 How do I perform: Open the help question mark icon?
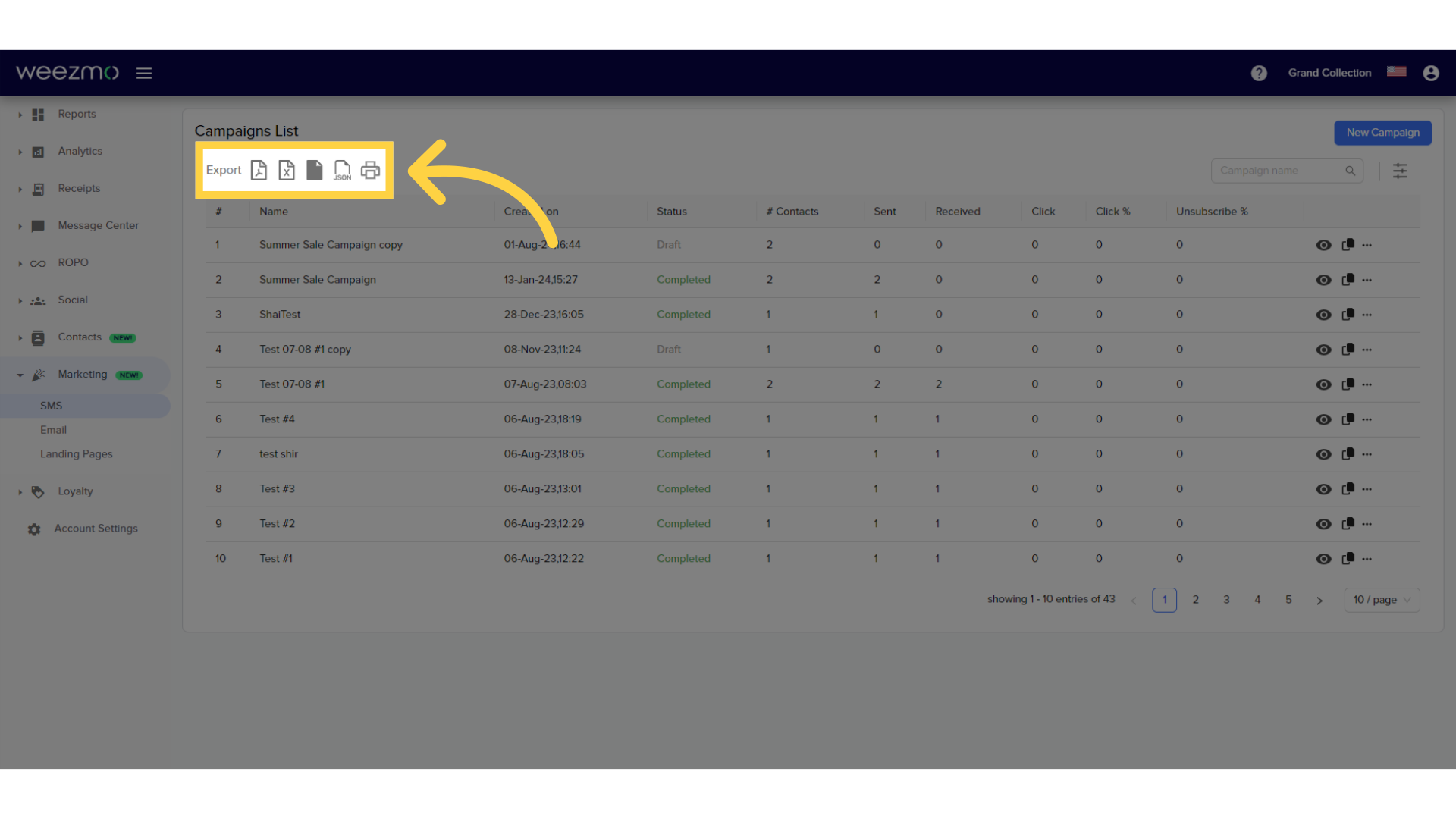[x=1259, y=73]
